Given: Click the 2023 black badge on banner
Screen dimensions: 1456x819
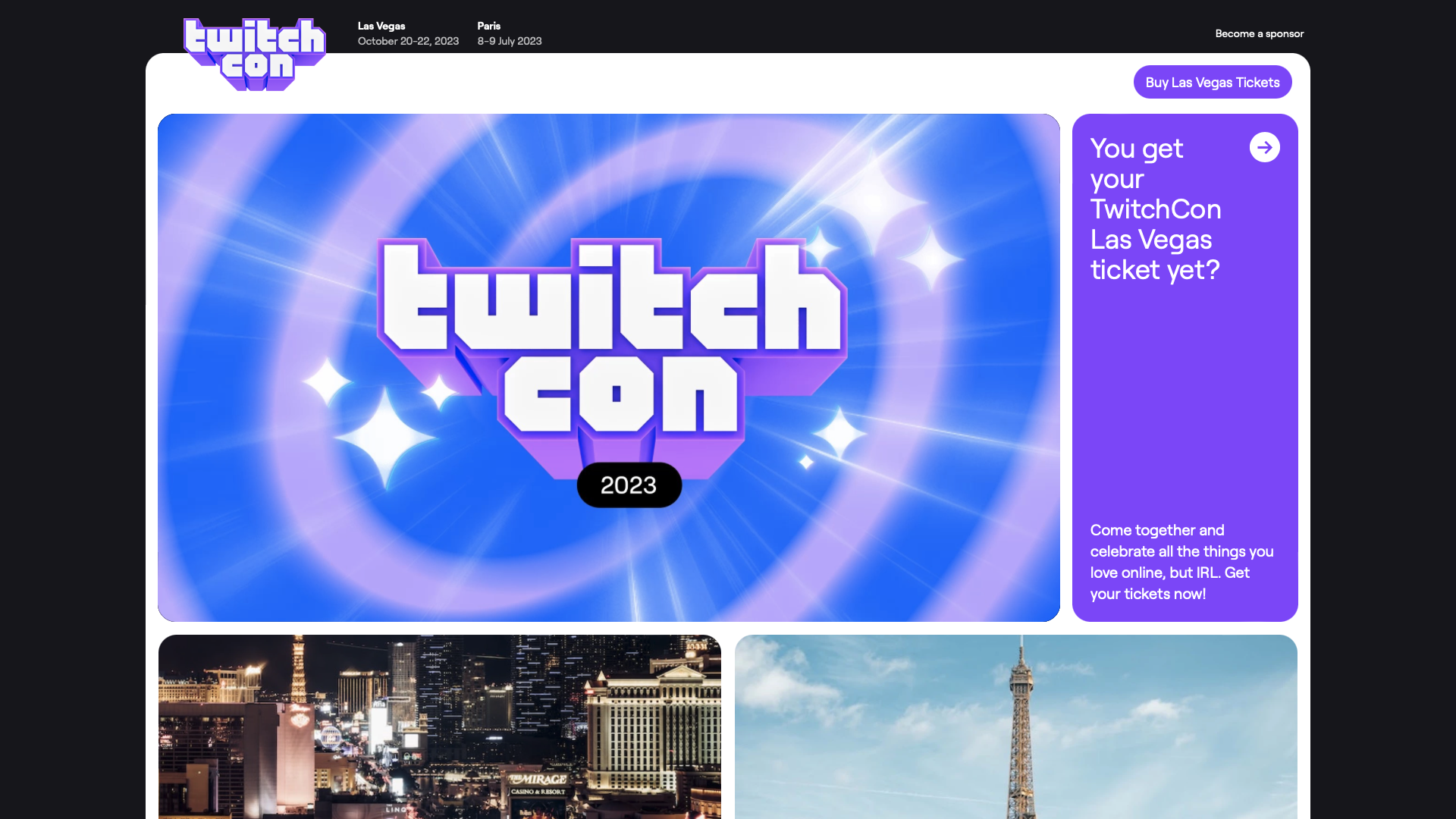Looking at the screenshot, I should click(629, 485).
